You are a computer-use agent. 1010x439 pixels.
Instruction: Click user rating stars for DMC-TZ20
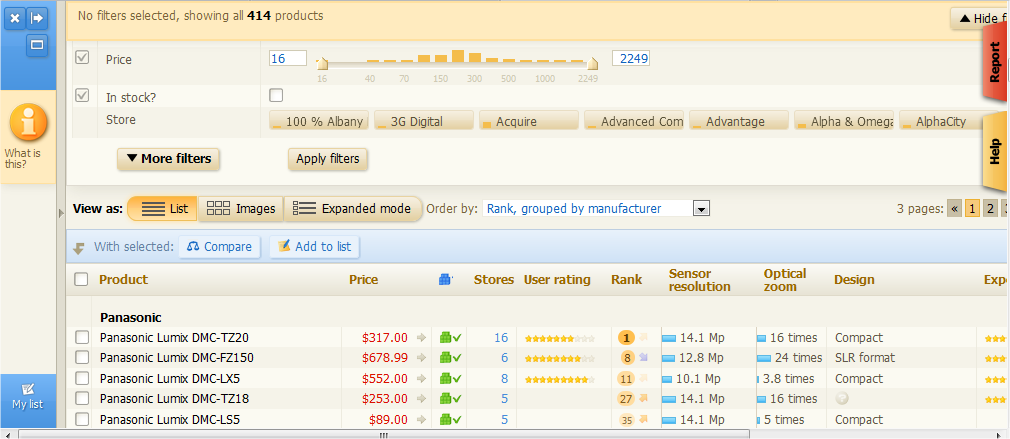click(559, 338)
